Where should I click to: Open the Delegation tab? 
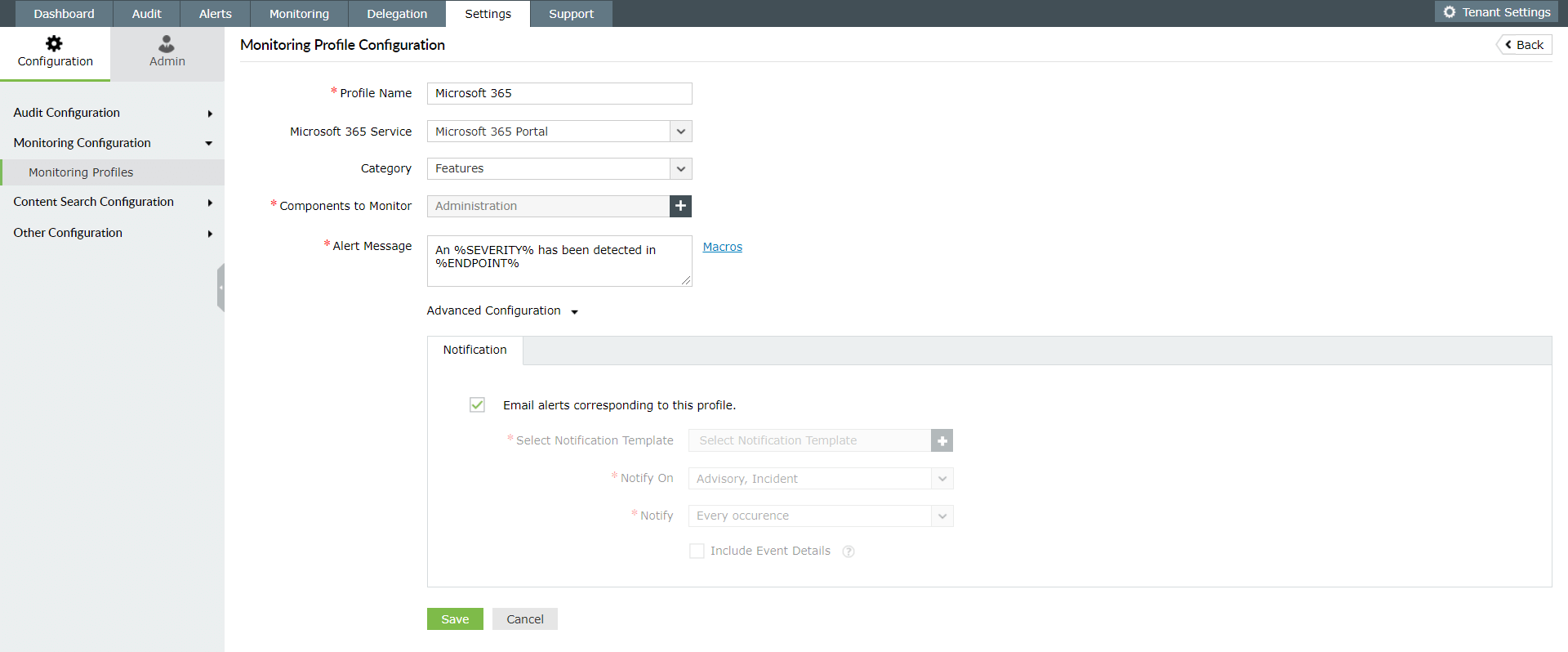[x=397, y=14]
